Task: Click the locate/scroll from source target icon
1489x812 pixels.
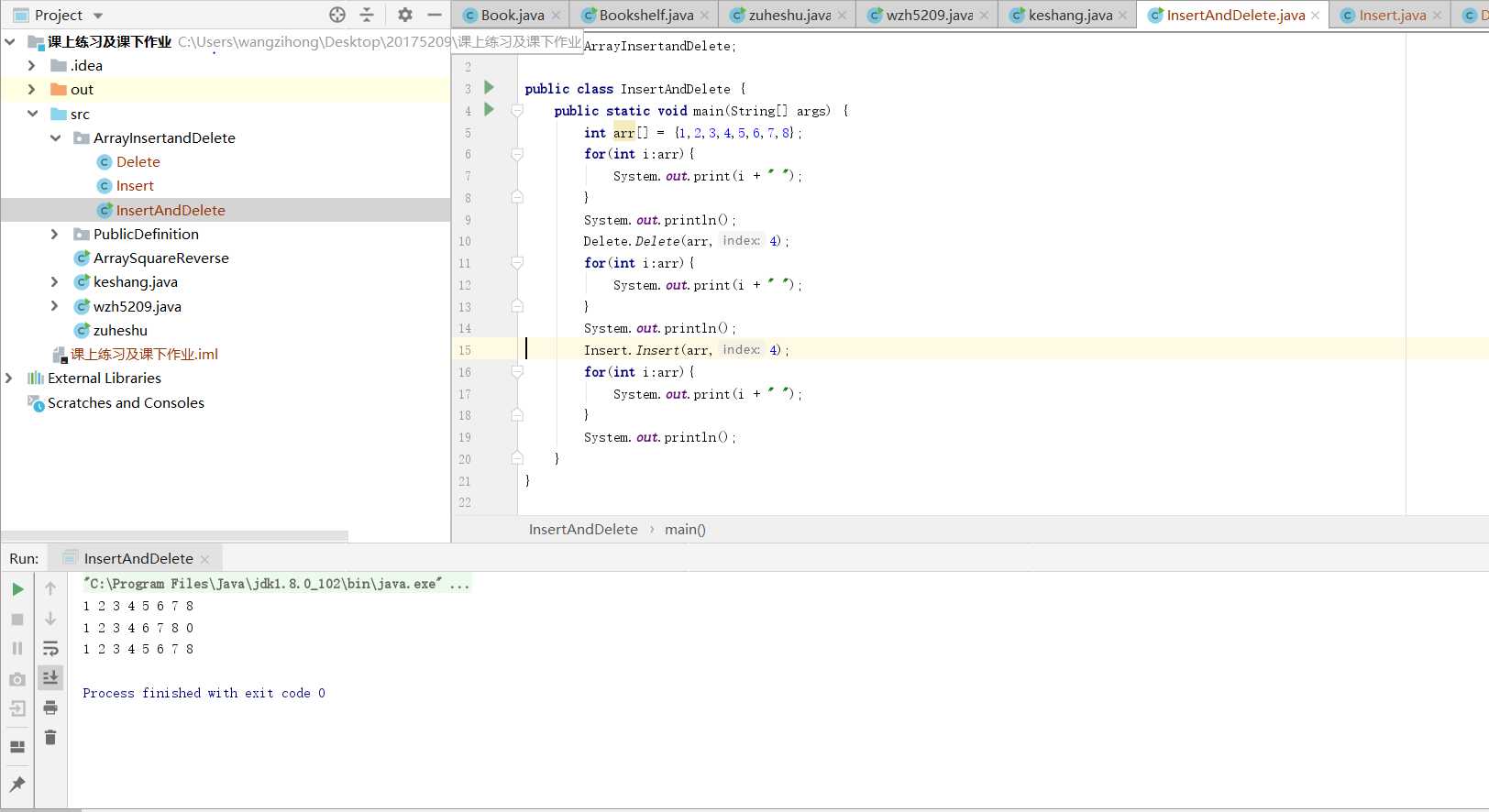Action: pos(337,15)
